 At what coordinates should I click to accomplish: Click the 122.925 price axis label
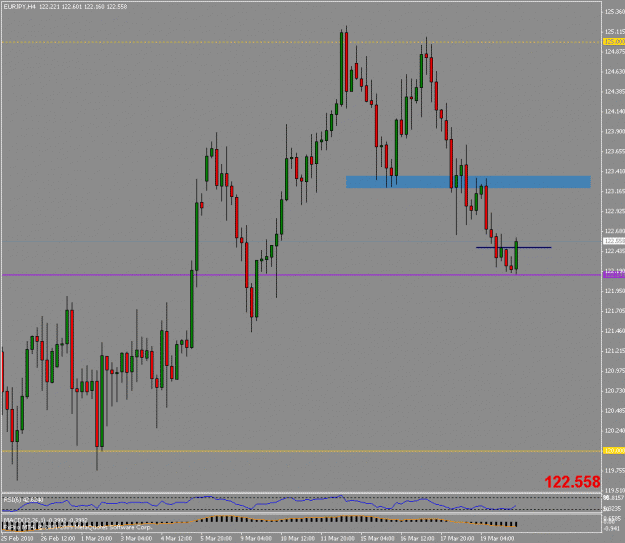(614, 211)
